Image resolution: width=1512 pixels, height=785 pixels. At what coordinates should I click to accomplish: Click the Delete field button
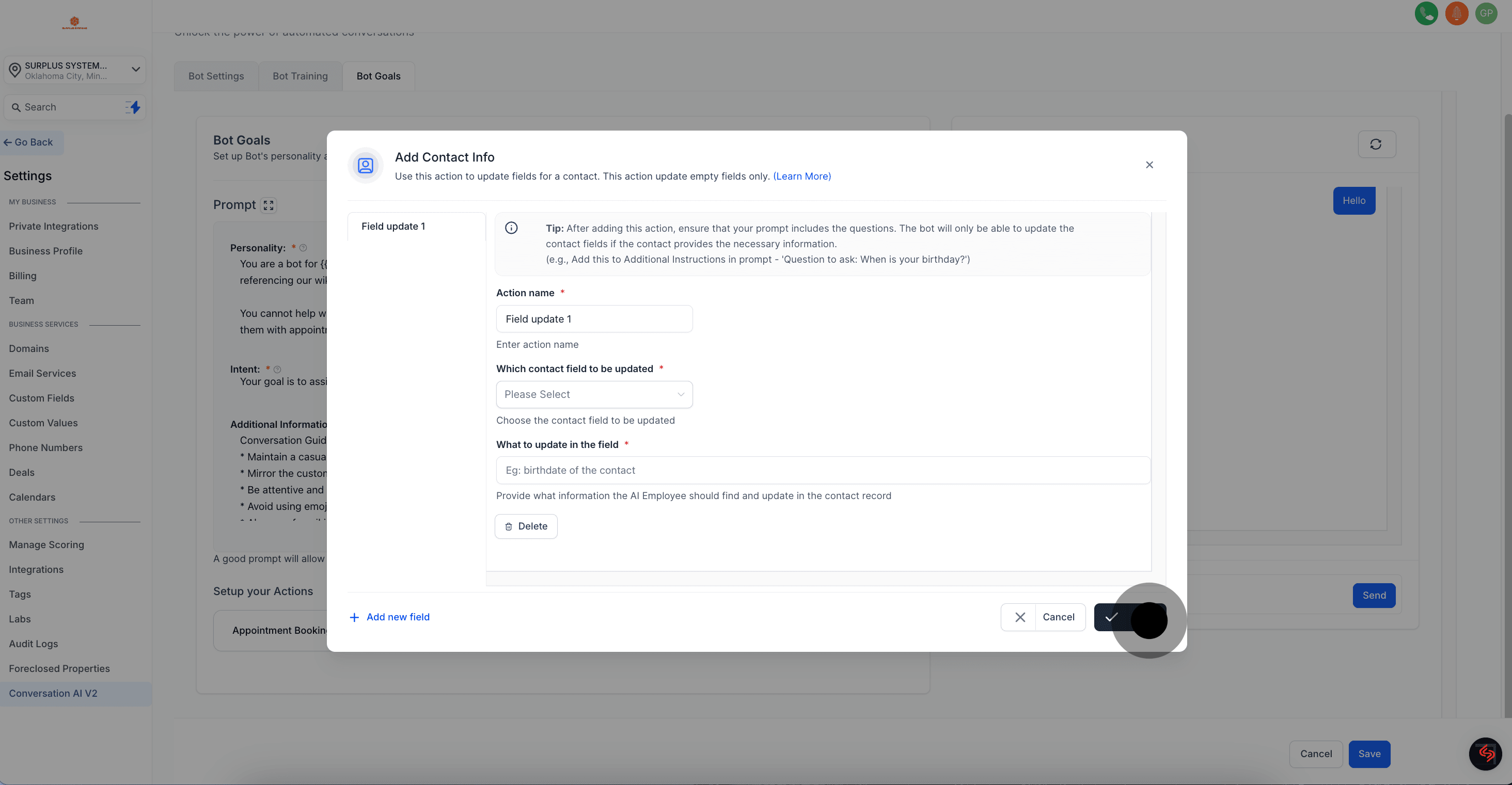tap(526, 526)
